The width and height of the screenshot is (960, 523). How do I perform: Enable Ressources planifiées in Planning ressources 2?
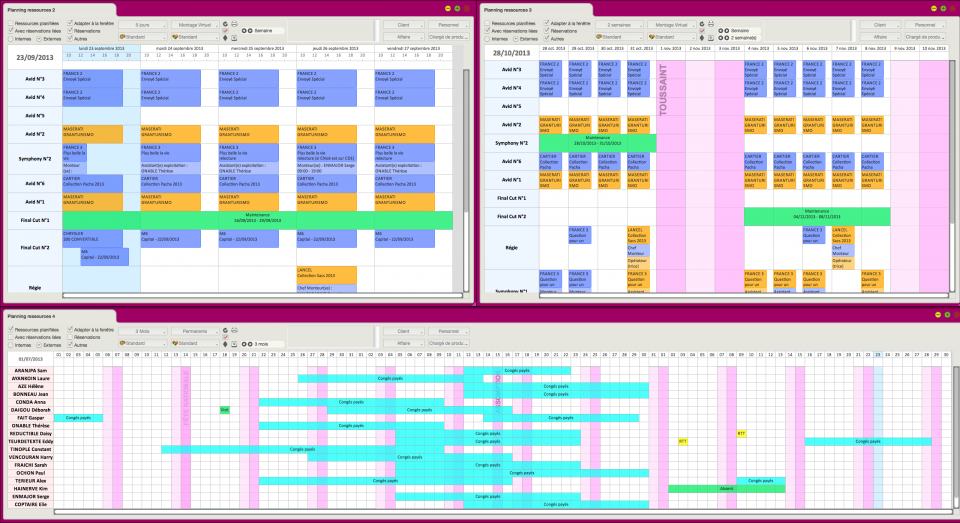coord(10,23)
